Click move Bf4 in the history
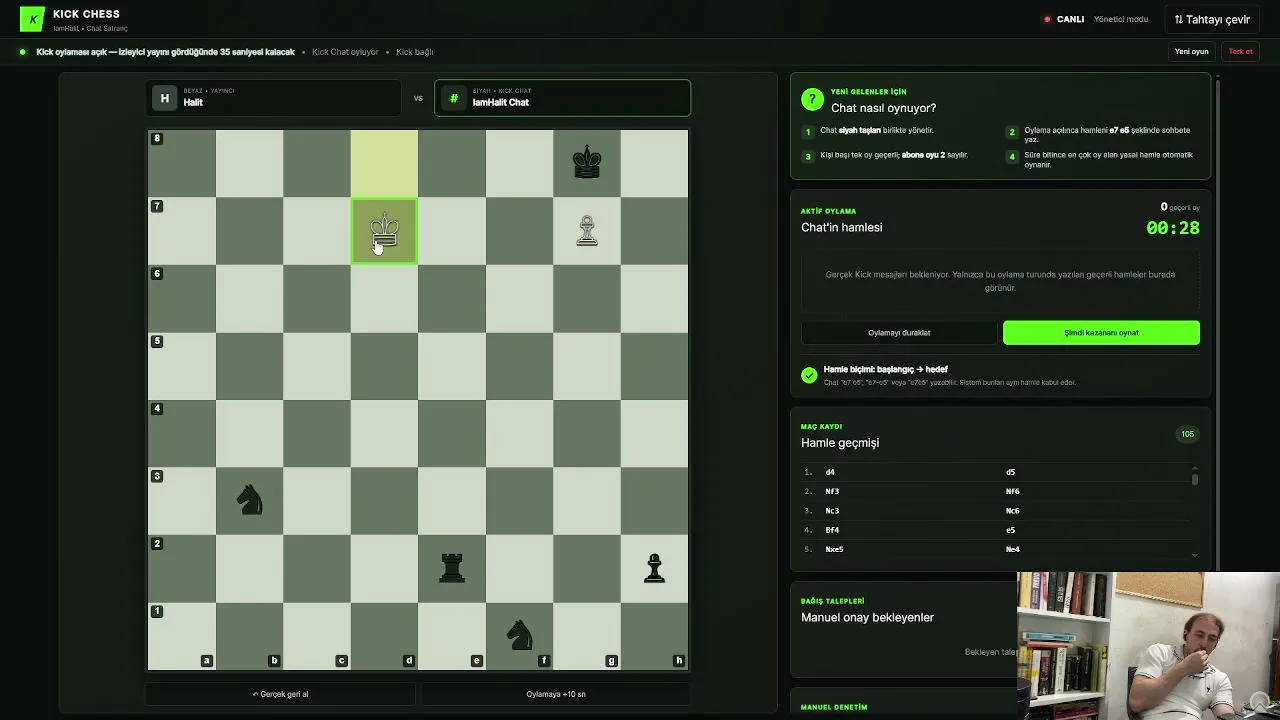Screen dimensions: 1280x720 tap(832, 530)
